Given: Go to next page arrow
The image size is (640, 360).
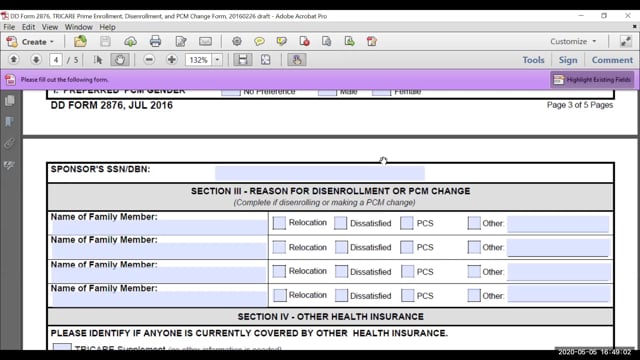Looking at the screenshot, I should coord(36,60).
